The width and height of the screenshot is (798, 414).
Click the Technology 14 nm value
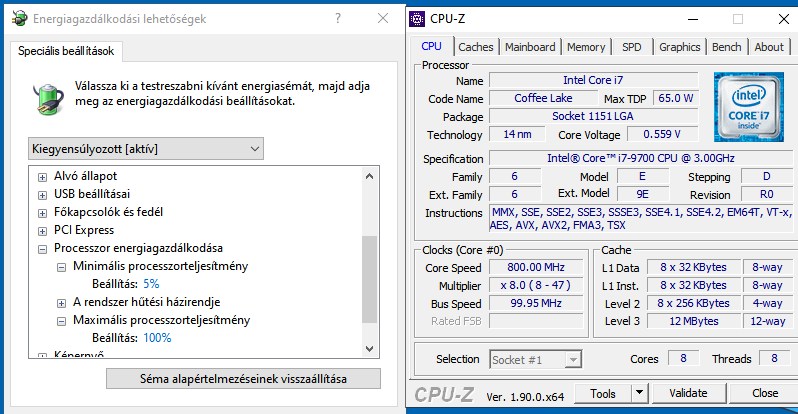click(517, 134)
